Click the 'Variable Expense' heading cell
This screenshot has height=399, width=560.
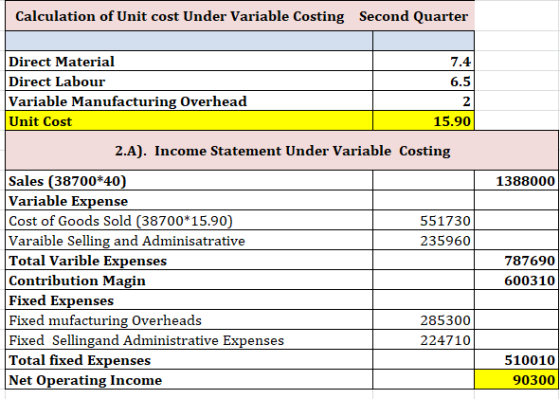point(189,200)
